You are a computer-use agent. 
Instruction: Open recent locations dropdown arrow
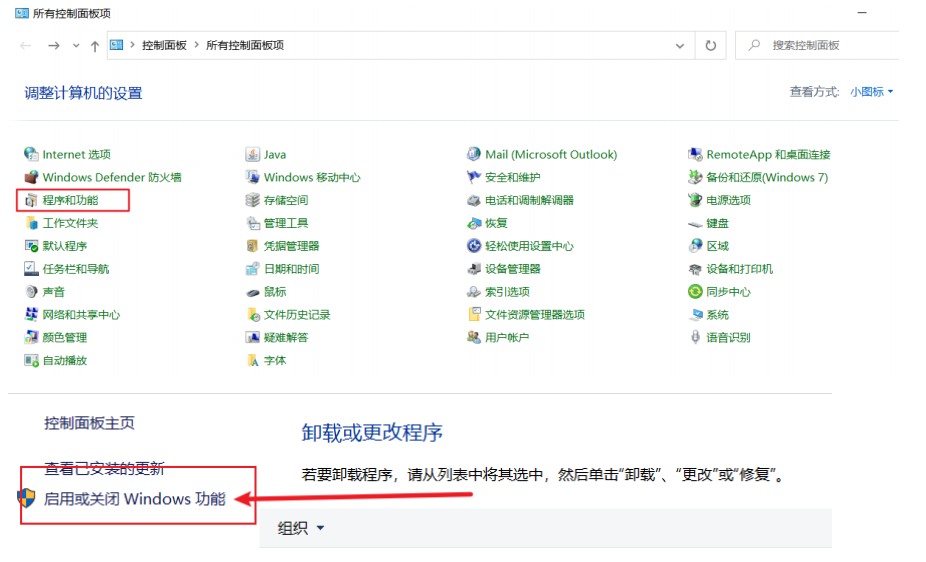click(x=76, y=46)
